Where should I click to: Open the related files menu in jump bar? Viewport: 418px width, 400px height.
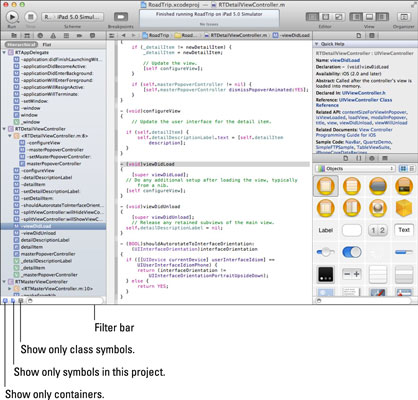112,35
